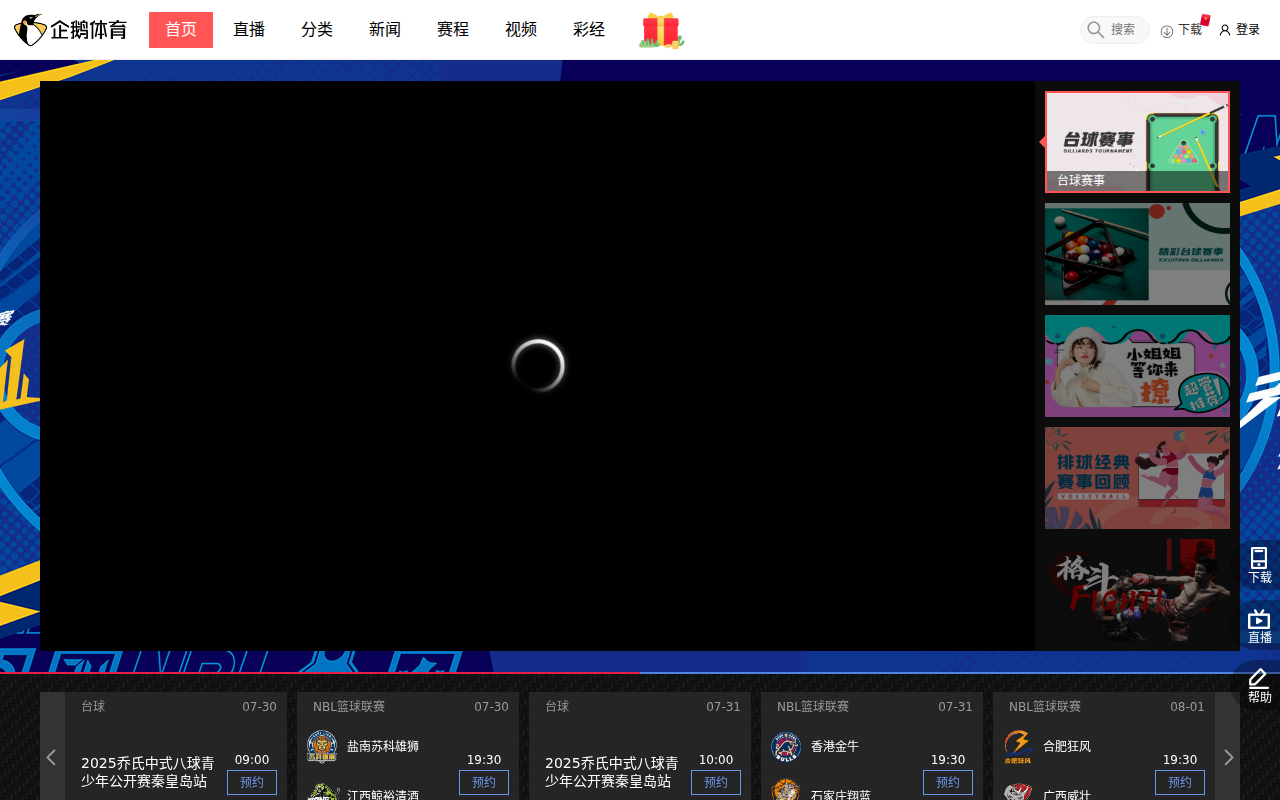Click NBL篮球联赛 label dated 08-01
The width and height of the screenshot is (1280, 800).
coord(1045,707)
